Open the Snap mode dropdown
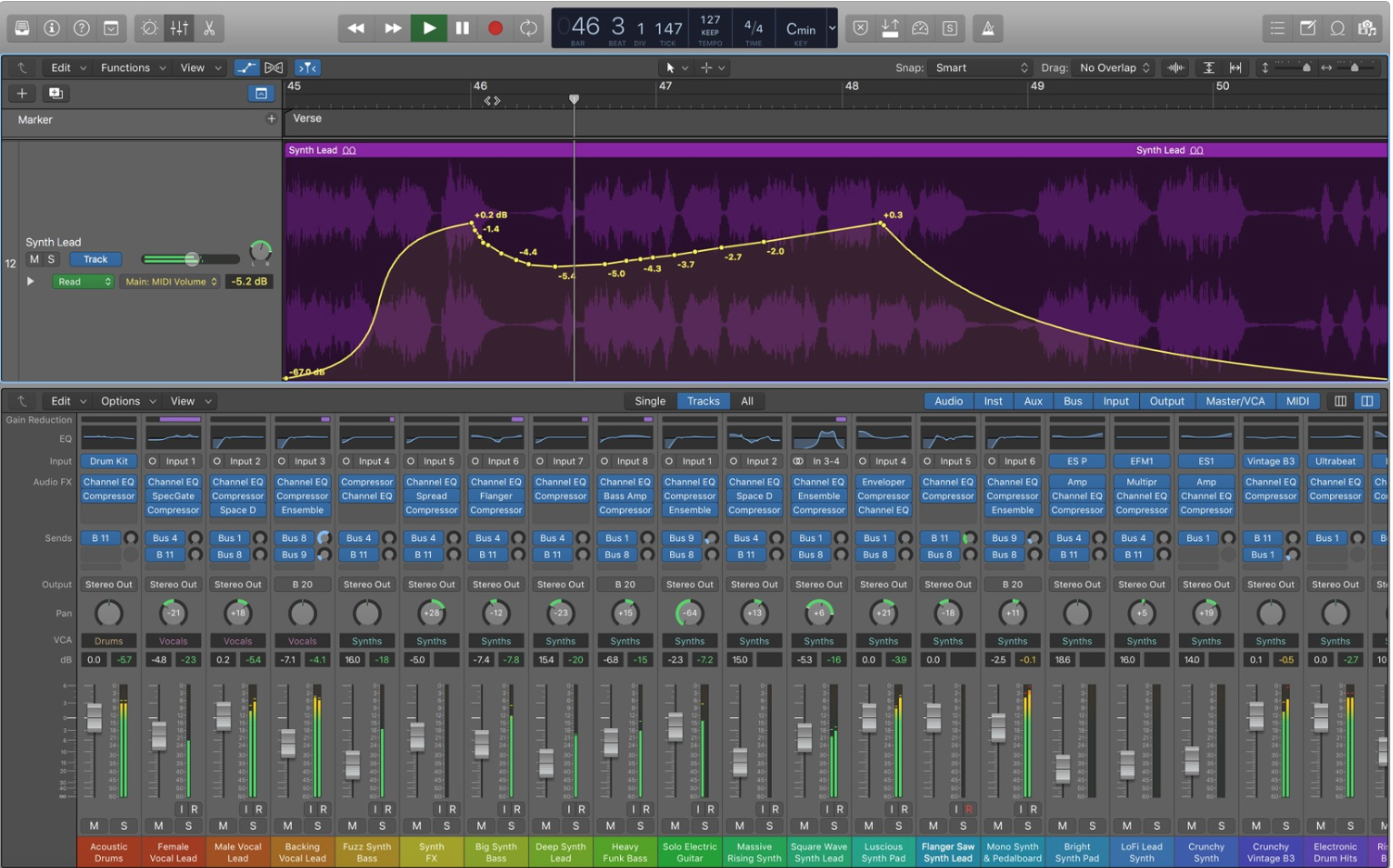Image resolution: width=1393 pixels, height=868 pixels. coord(981,67)
